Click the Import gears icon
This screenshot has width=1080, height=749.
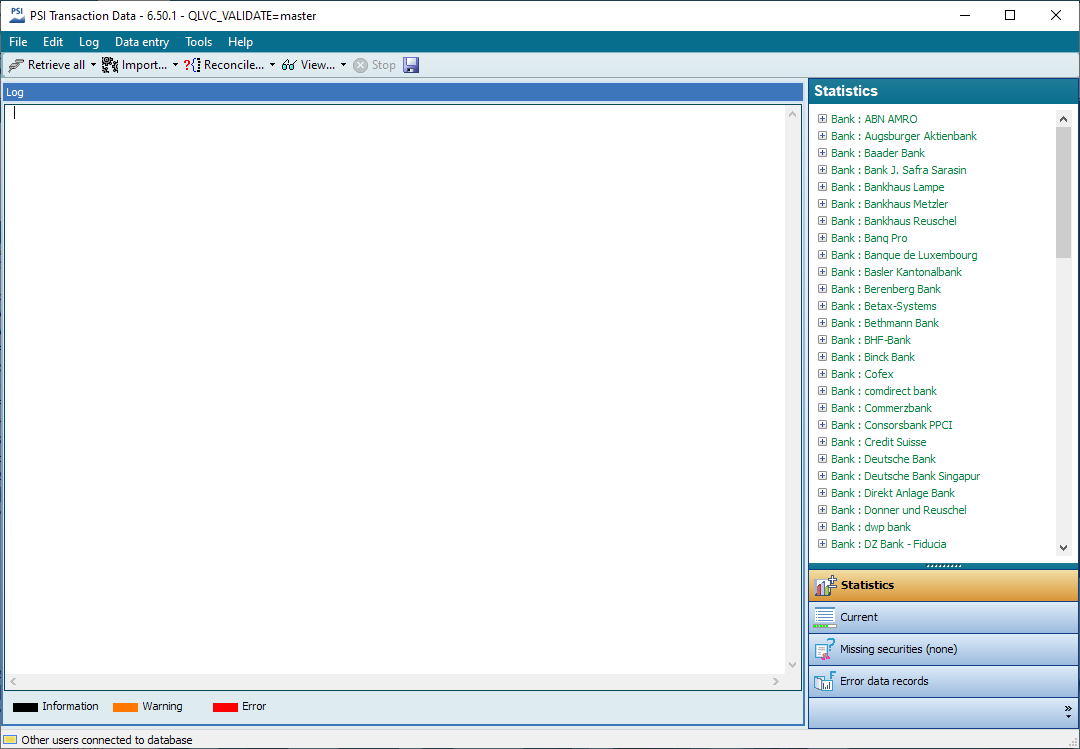point(110,65)
